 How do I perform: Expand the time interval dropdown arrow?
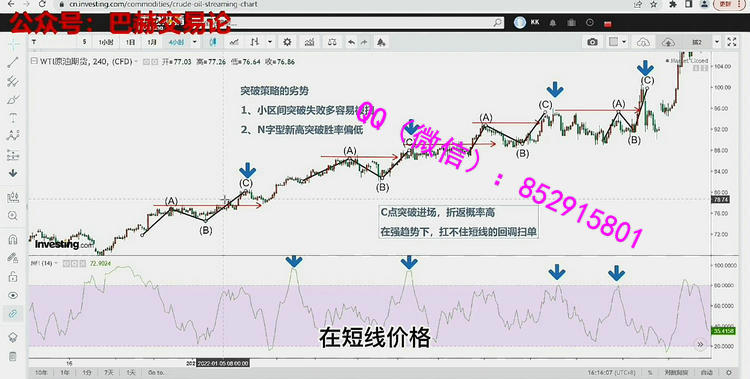tap(195, 42)
